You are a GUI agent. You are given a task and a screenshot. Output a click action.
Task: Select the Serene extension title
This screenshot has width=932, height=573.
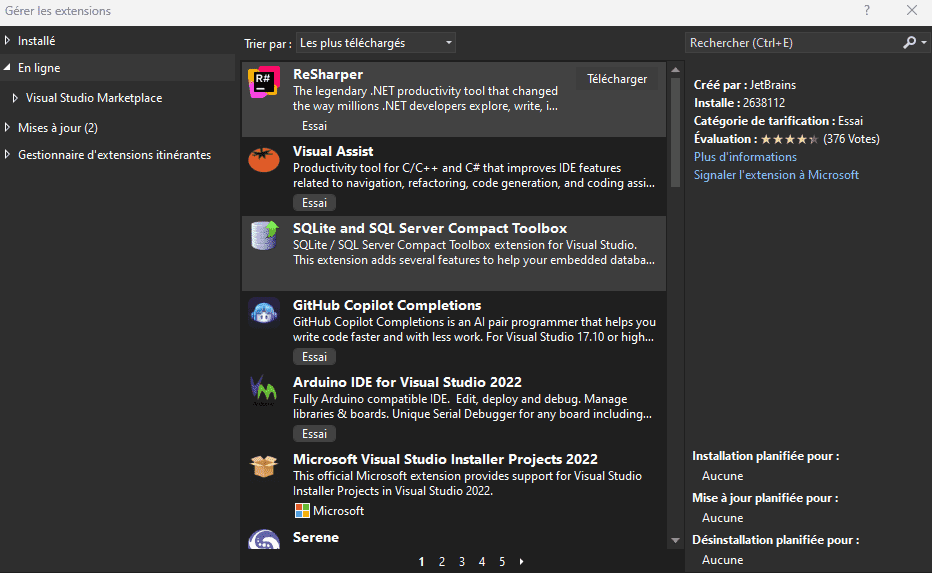coord(316,537)
